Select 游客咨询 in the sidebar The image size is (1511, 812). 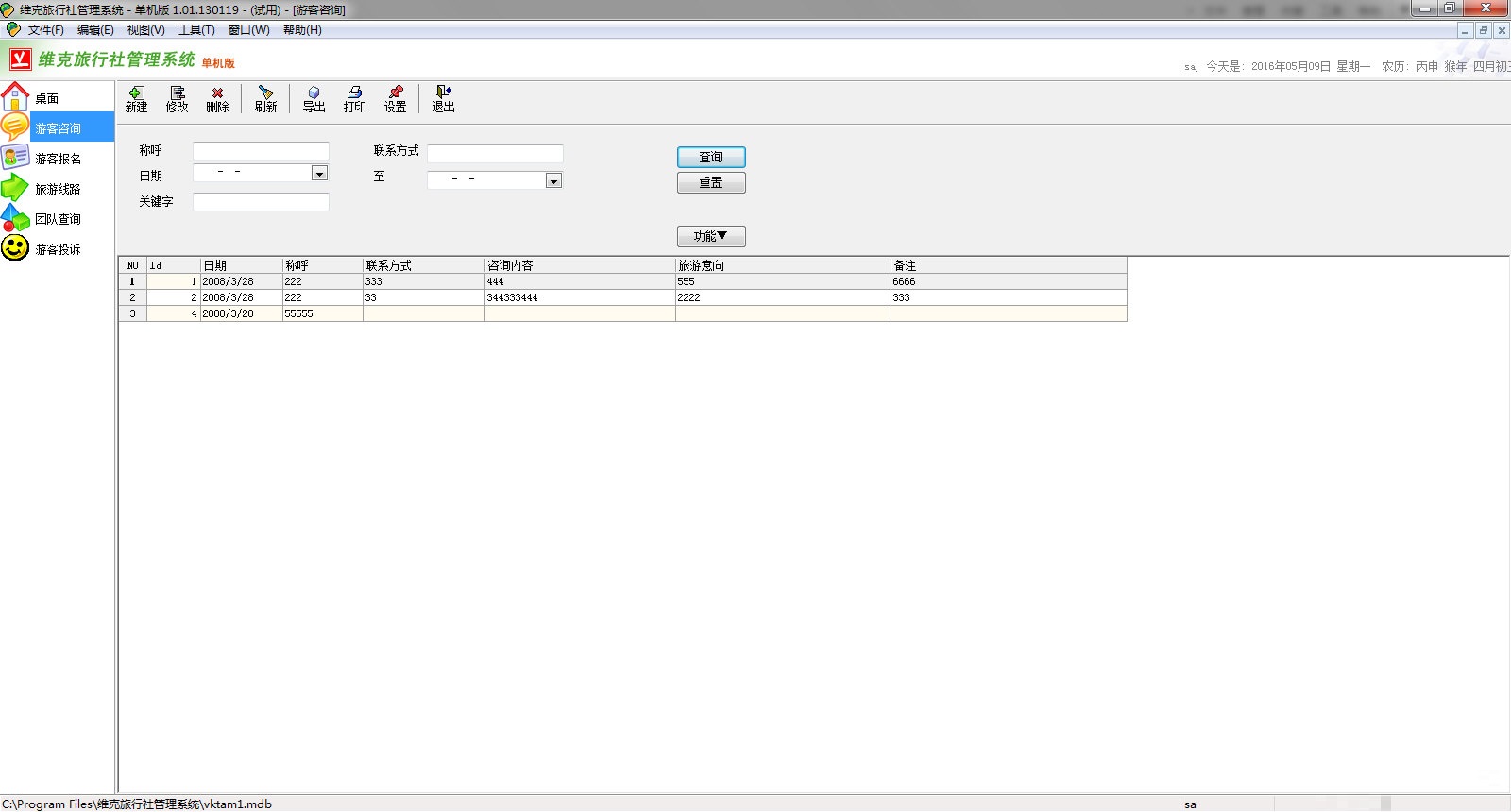[57, 127]
